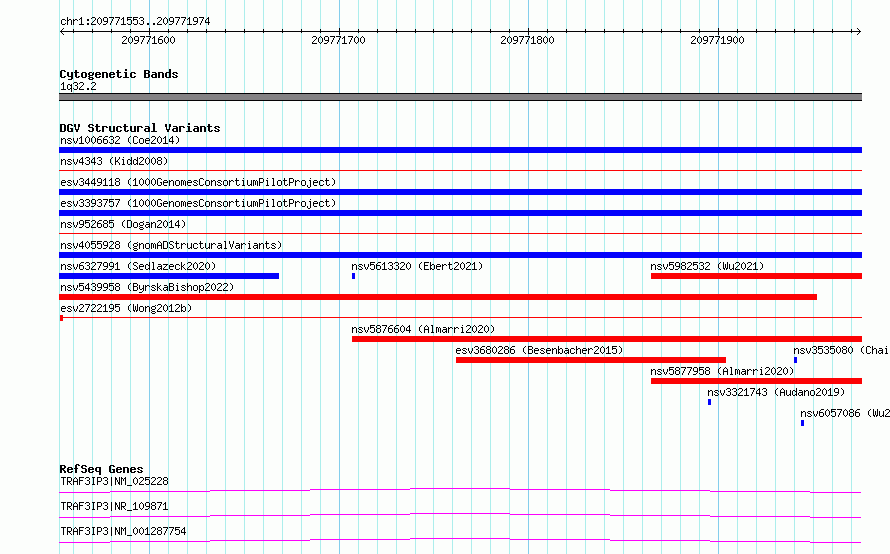Click the esv2722195 (Wong2012b) label

click(126, 308)
